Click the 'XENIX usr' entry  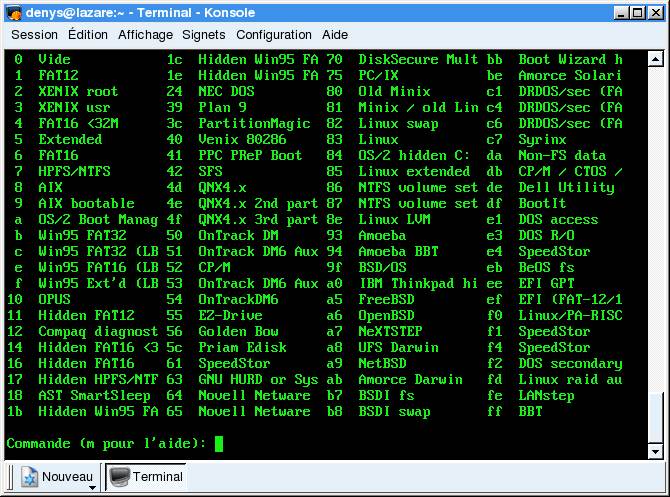pos(74,107)
